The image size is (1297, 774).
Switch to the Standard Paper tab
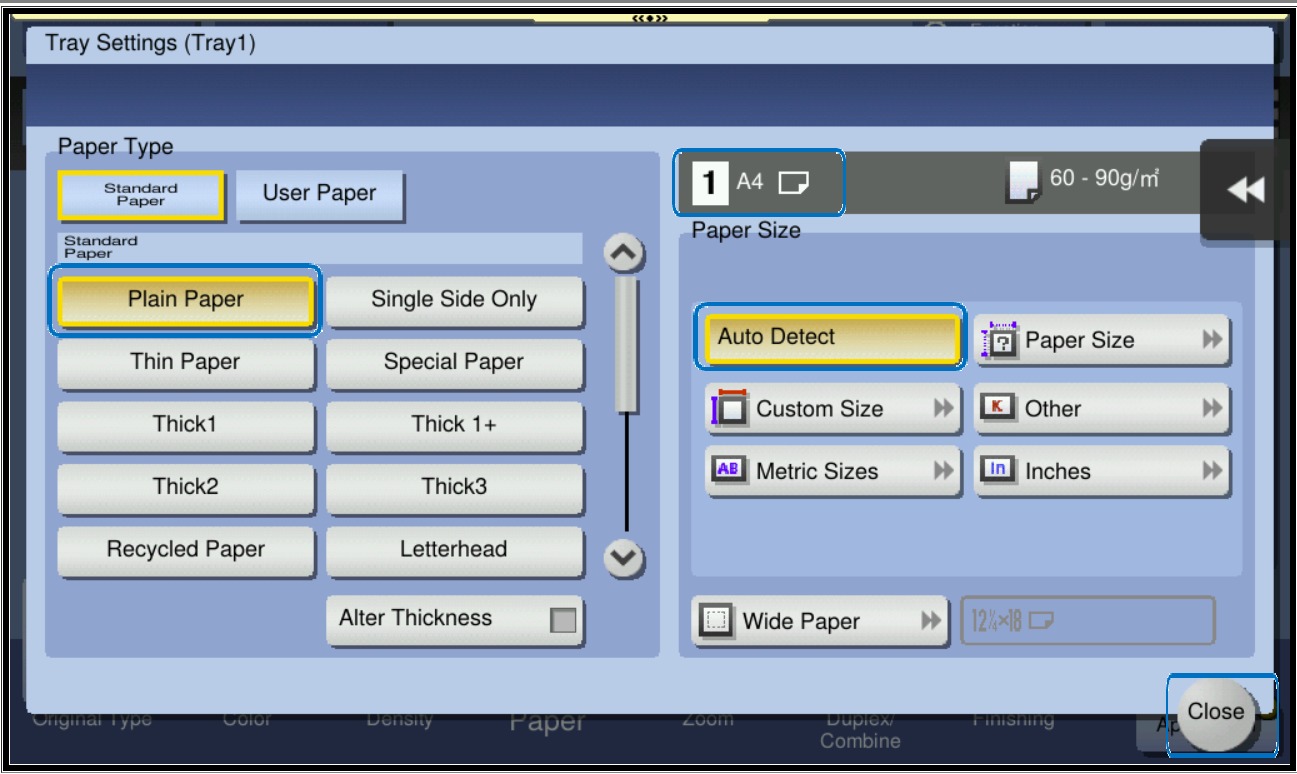pos(141,193)
